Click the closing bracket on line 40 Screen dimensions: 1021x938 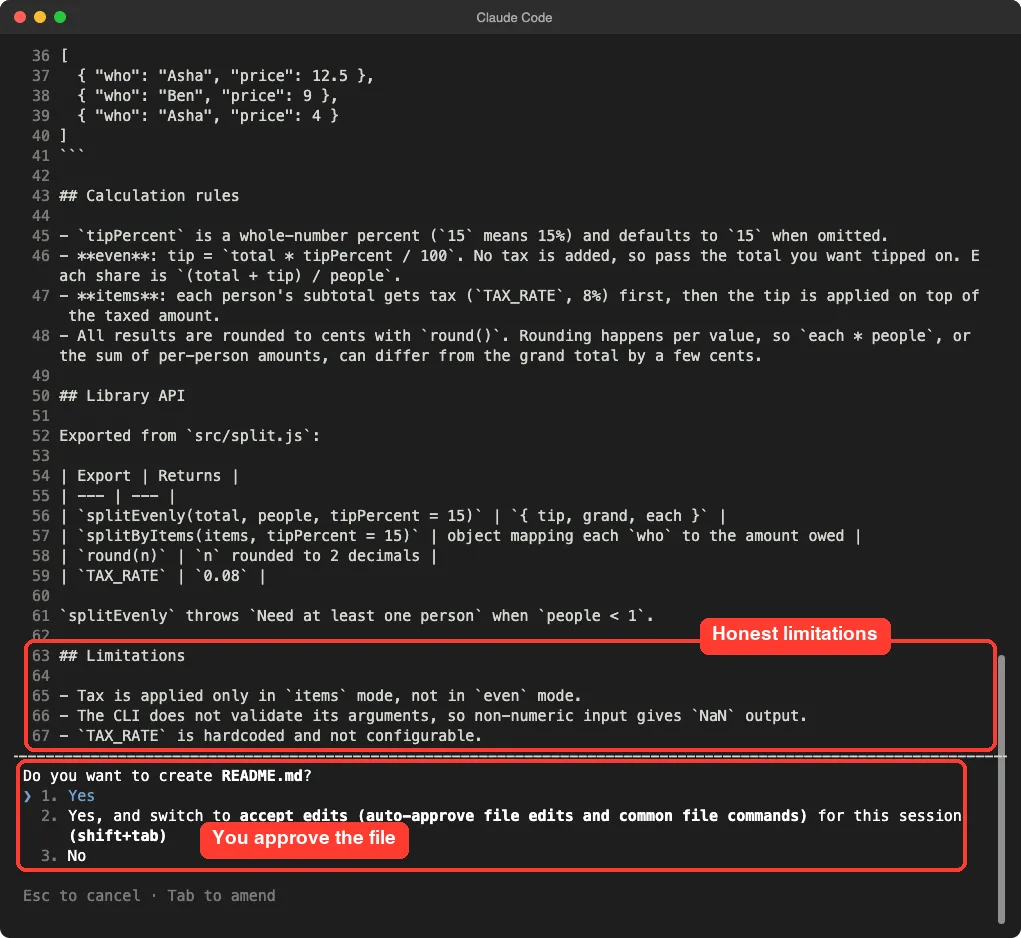pos(63,135)
